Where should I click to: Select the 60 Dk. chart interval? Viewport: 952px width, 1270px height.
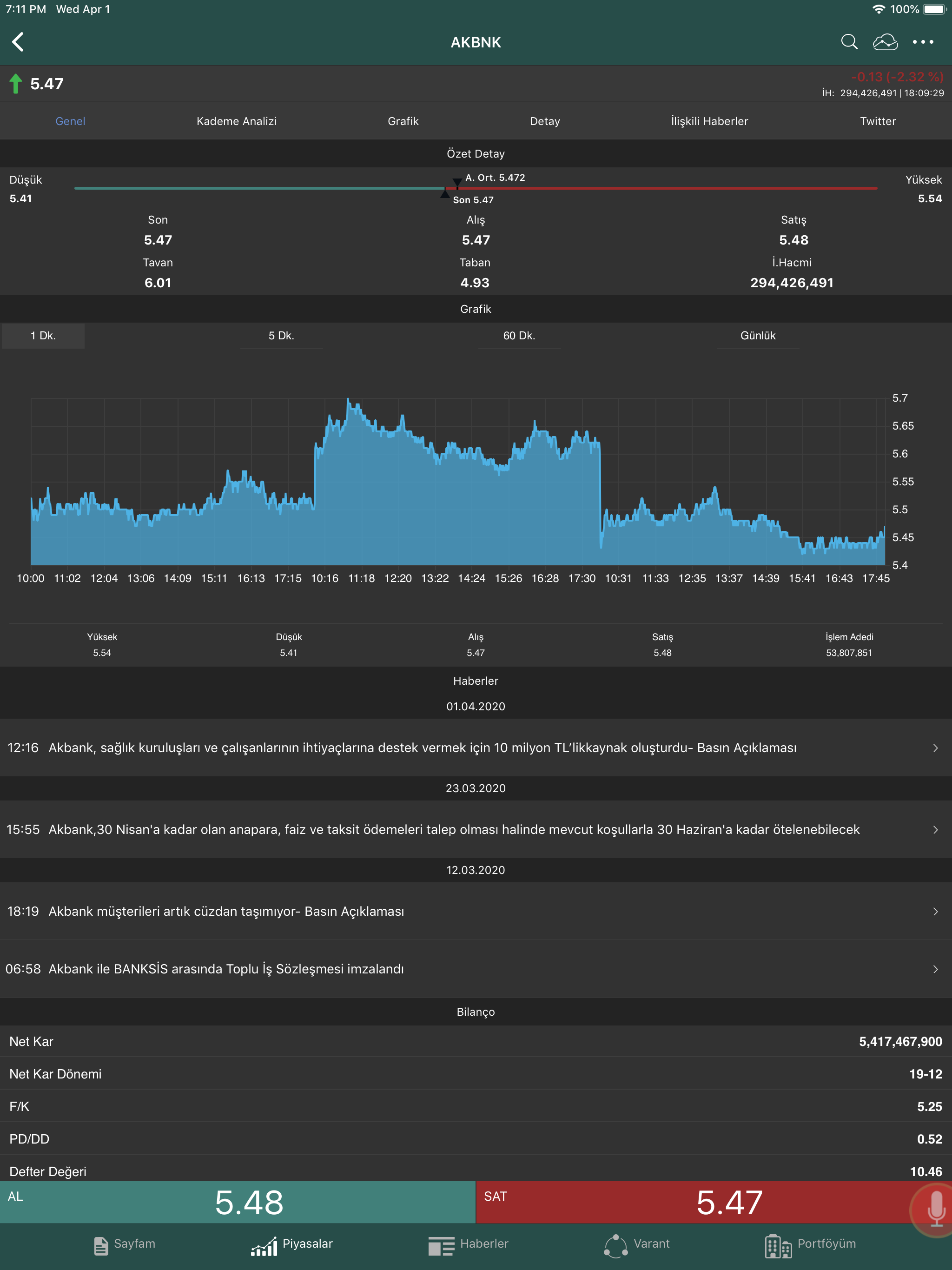519,335
